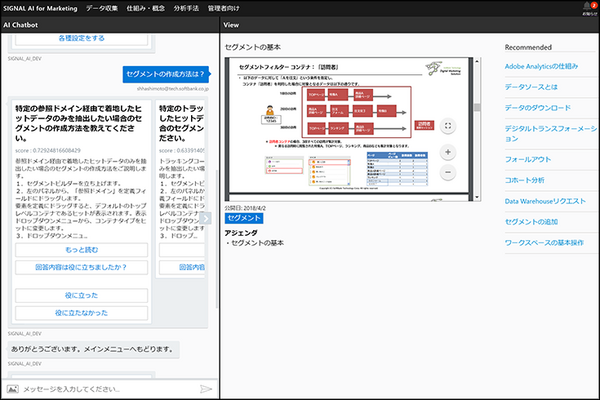Open the Data Warehouseリクエスト link
The width and height of the screenshot is (600, 400).
pyautogui.click(x=545, y=201)
